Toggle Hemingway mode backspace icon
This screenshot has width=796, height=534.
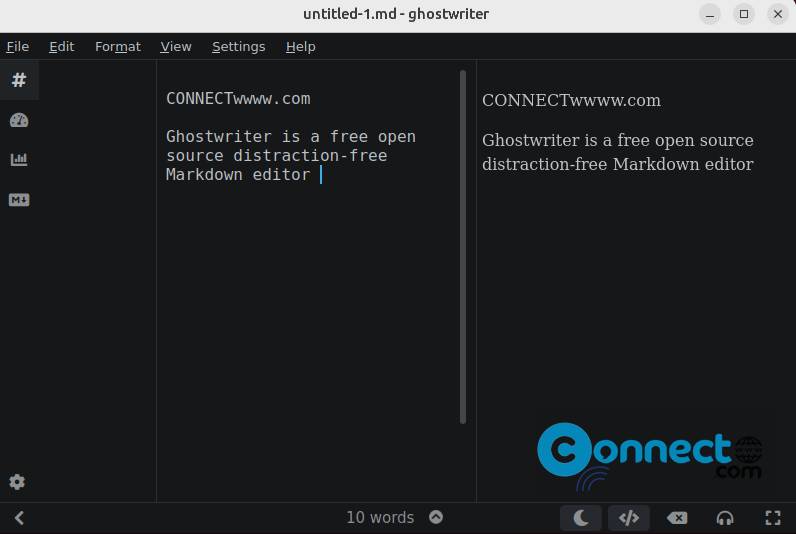pos(677,518)
